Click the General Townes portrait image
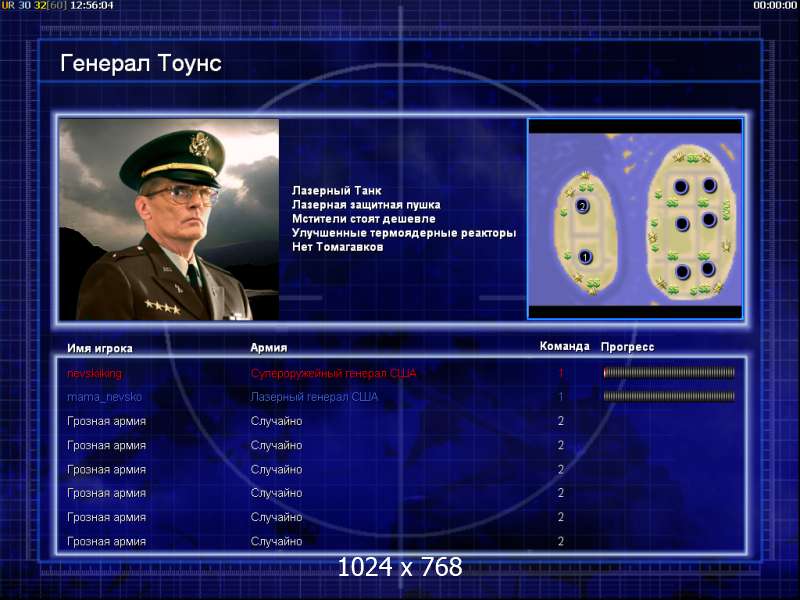The width and height of the screenshot is (800, 600). [x=169, y=219]
